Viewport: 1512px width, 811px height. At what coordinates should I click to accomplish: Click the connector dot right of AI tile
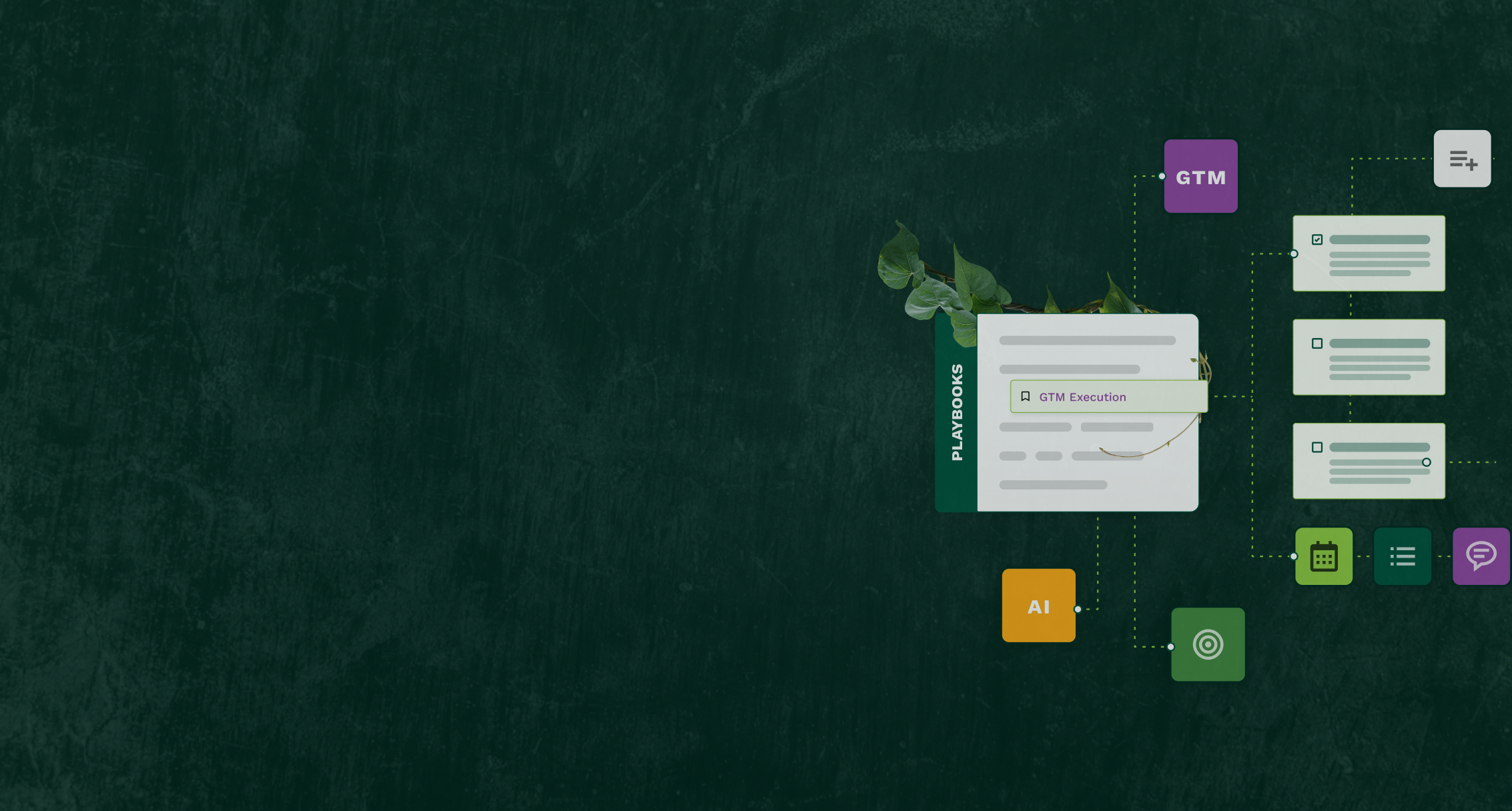pos(1078,609)
